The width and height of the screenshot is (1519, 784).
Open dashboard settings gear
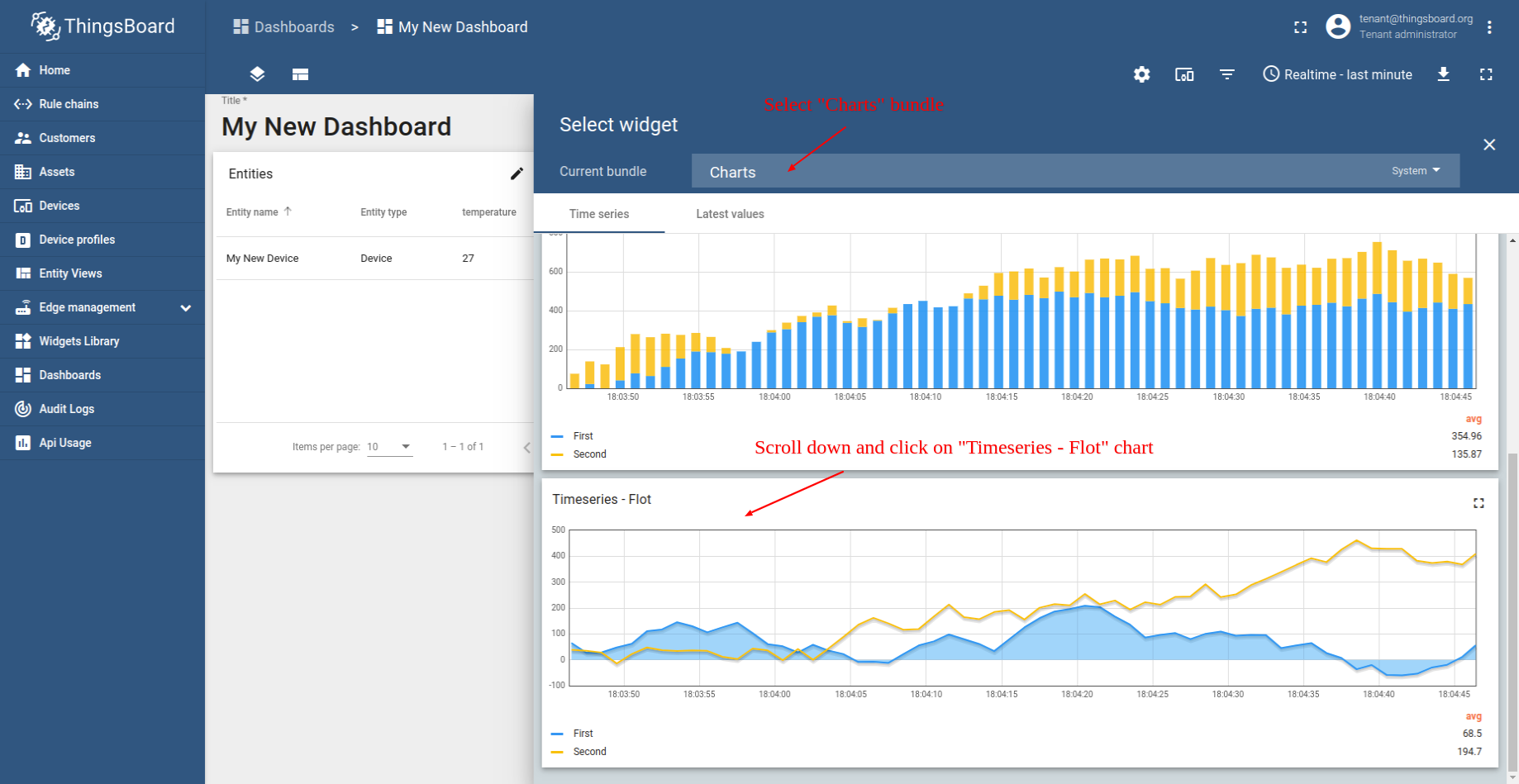(x=1141, y=74)
